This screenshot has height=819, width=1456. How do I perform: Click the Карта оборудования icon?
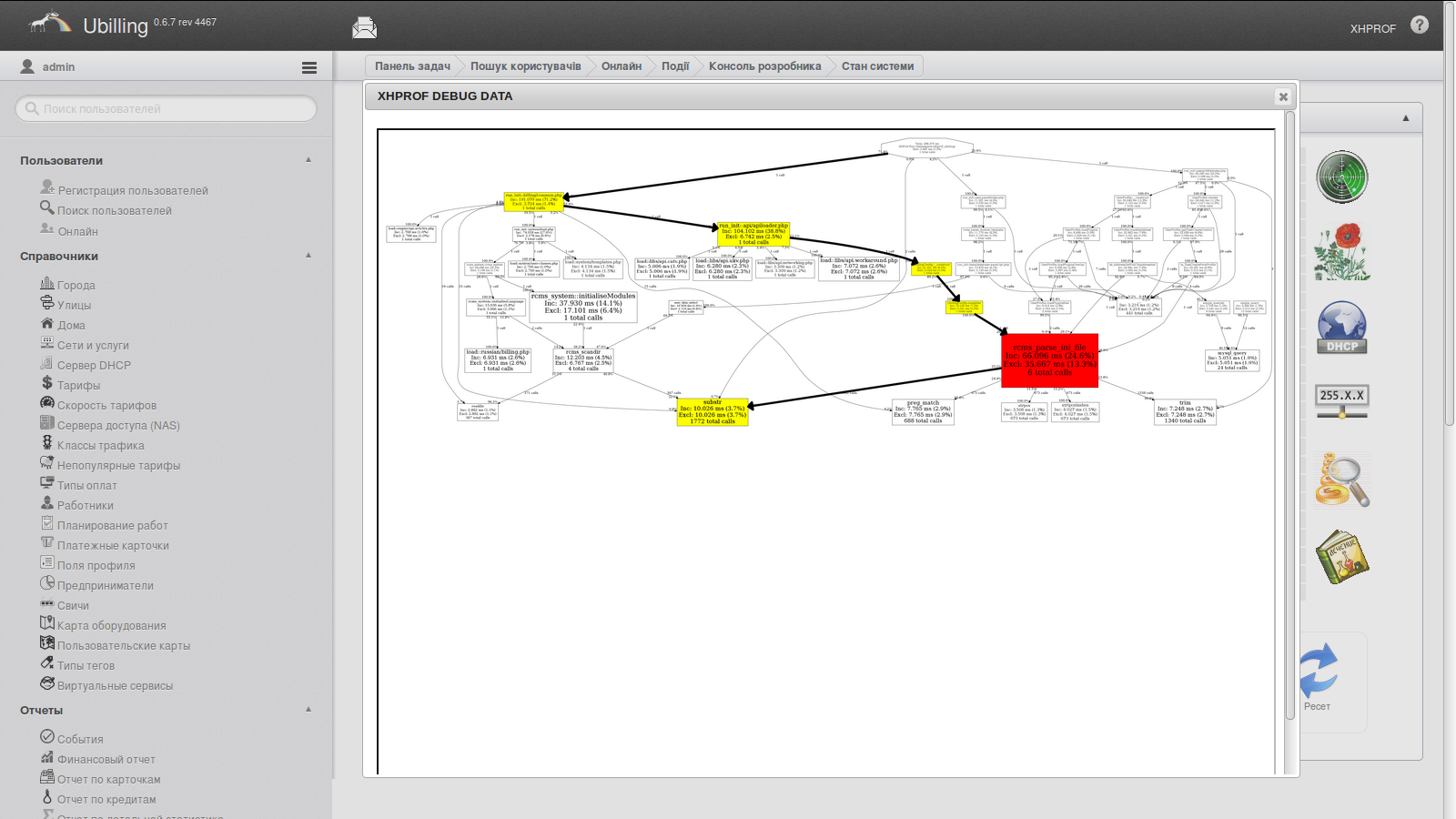coord(47,623)
